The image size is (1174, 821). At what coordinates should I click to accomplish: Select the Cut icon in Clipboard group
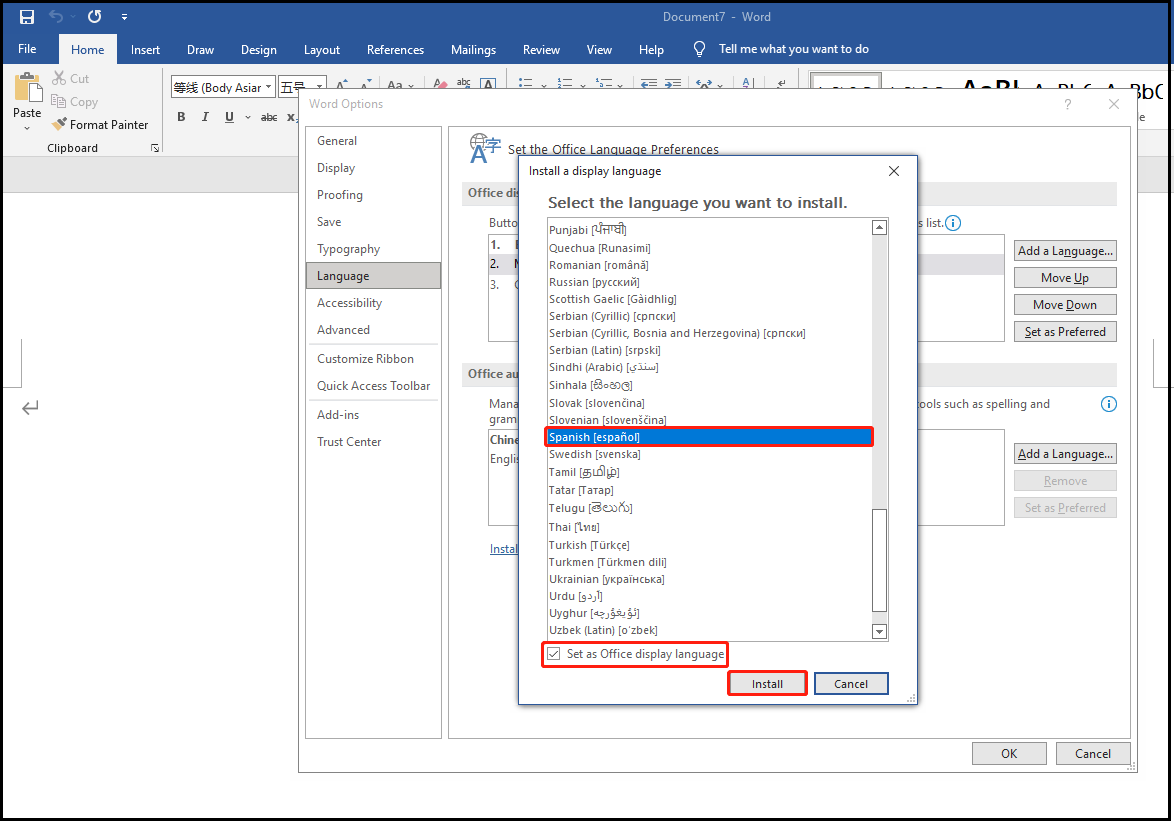(x=58, y=78)
